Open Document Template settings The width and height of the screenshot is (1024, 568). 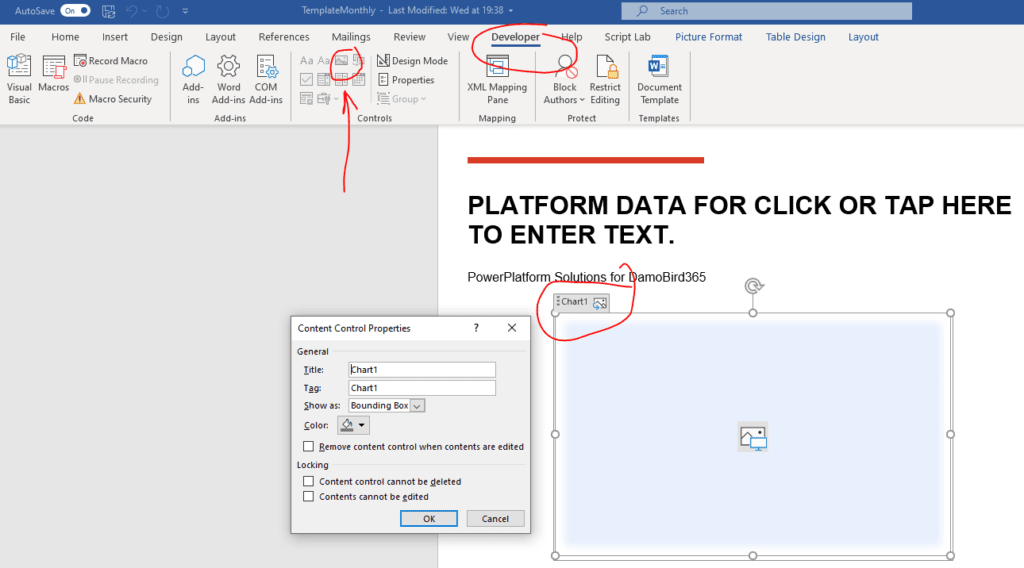coord(659,68)
